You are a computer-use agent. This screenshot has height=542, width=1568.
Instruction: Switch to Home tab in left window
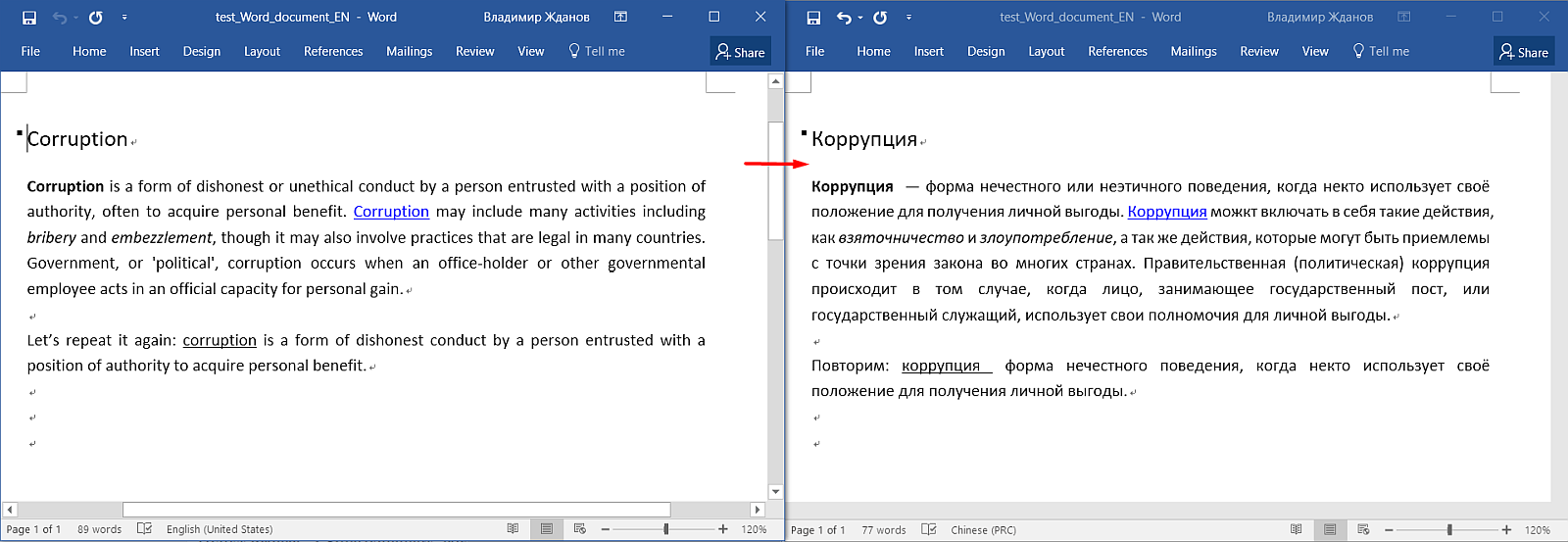click(x=89, y=51)
